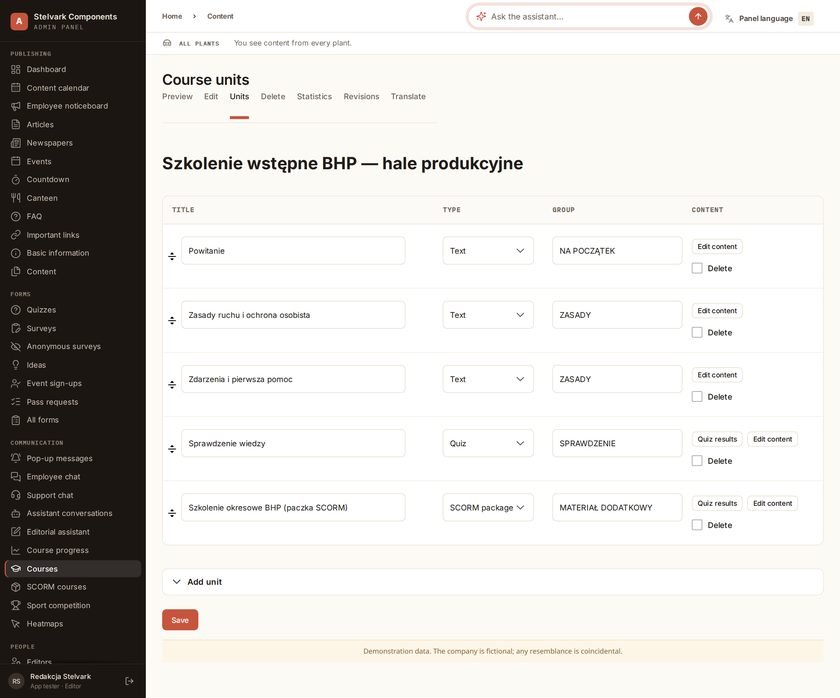Click the assistant send arrow button
Image resolution: width=840 pixels, height=698 pixels.
[x=698, y=17]
